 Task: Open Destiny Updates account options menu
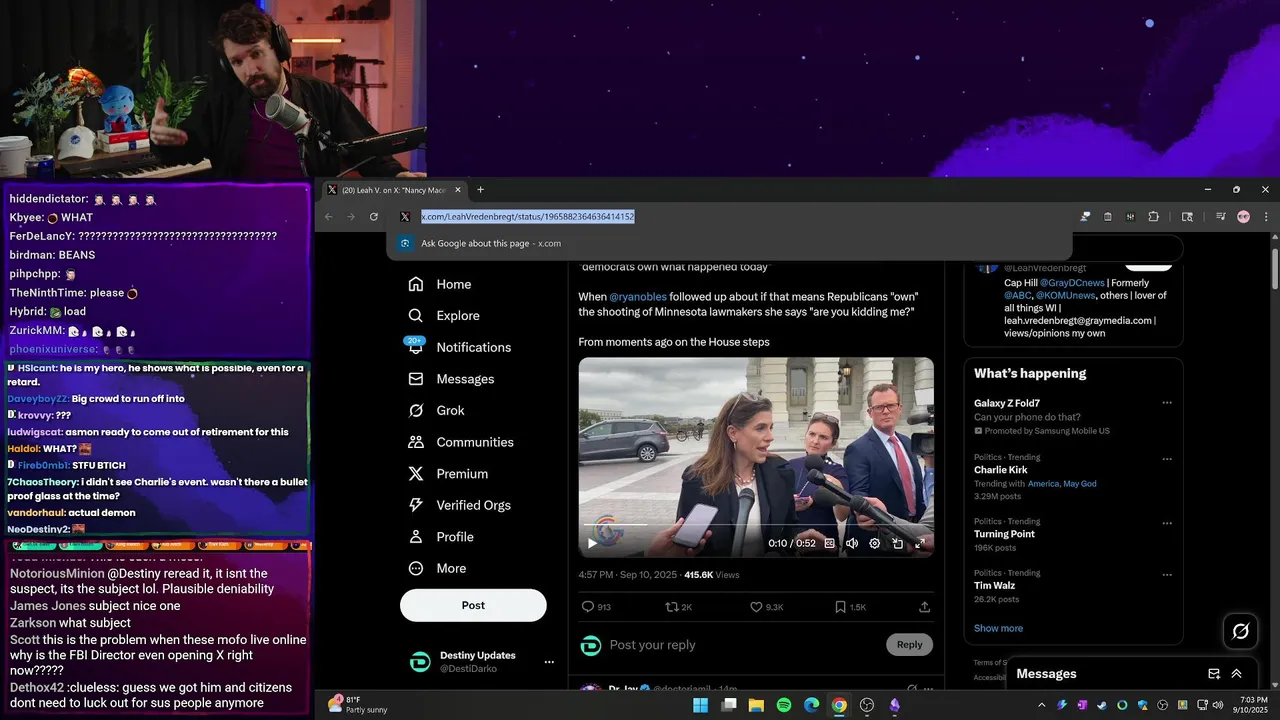[548, 662]
